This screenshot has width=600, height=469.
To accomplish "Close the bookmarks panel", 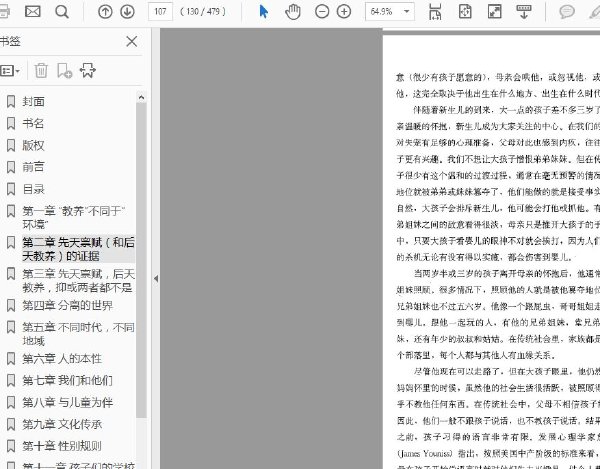I will 132,41.
